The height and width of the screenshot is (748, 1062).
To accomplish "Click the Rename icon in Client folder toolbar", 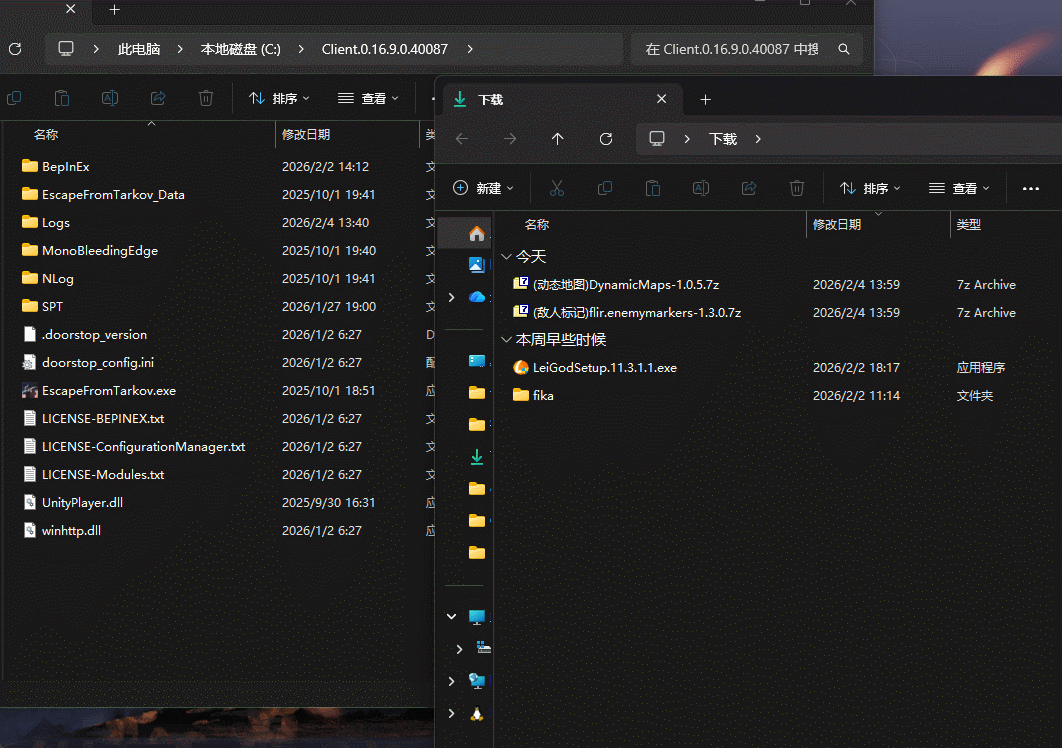I will click(110, 98).
